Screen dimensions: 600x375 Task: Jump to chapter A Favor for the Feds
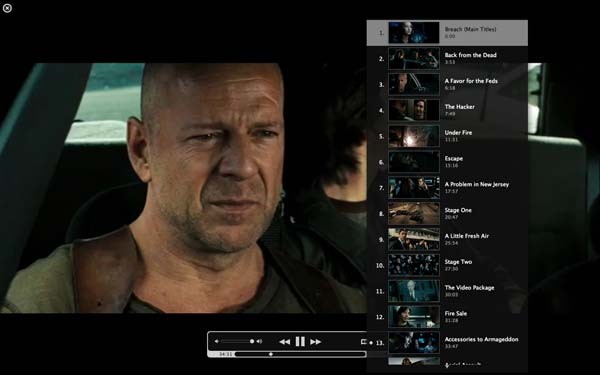(447, 85)
